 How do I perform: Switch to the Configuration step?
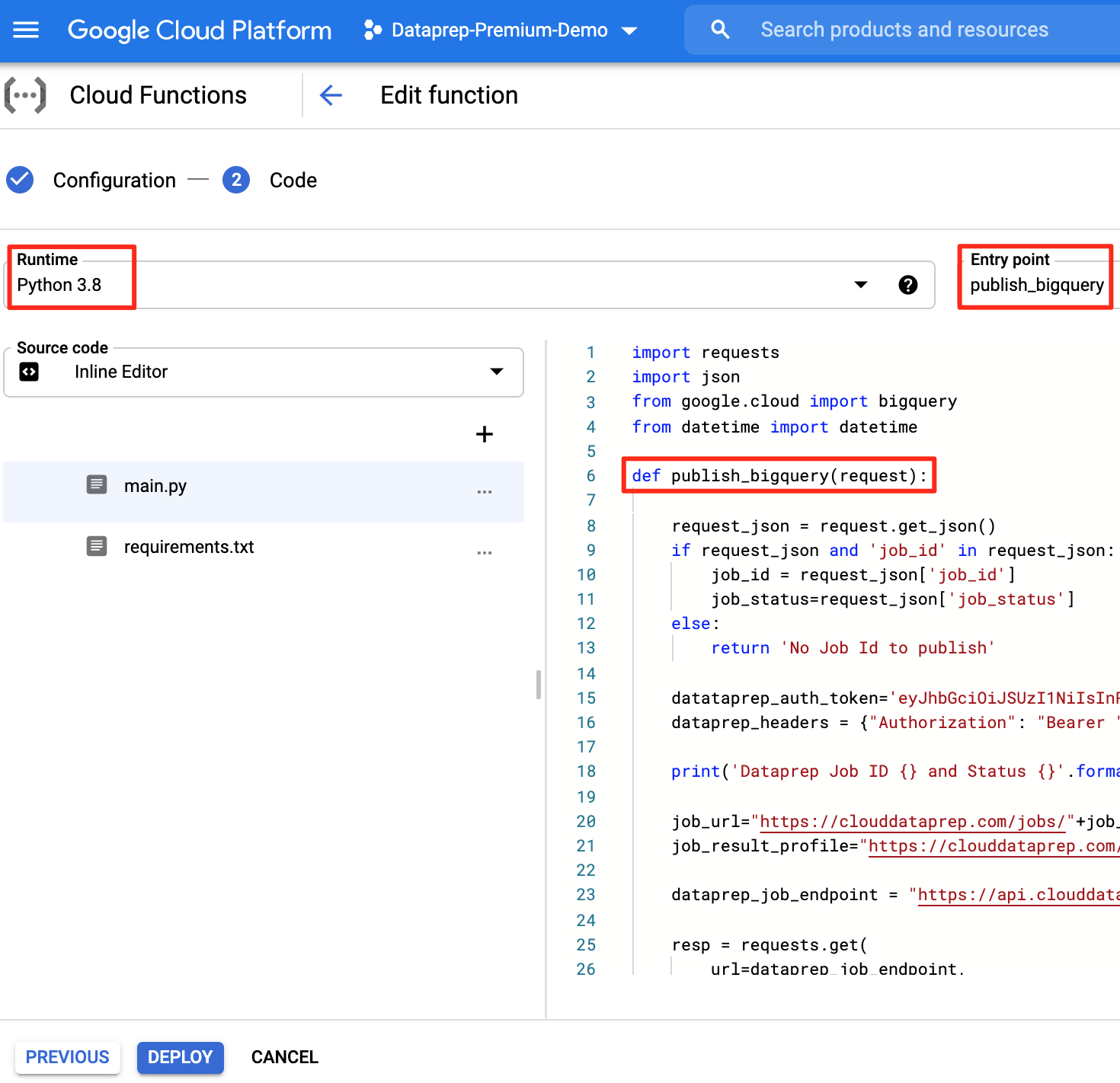point(114,180)
